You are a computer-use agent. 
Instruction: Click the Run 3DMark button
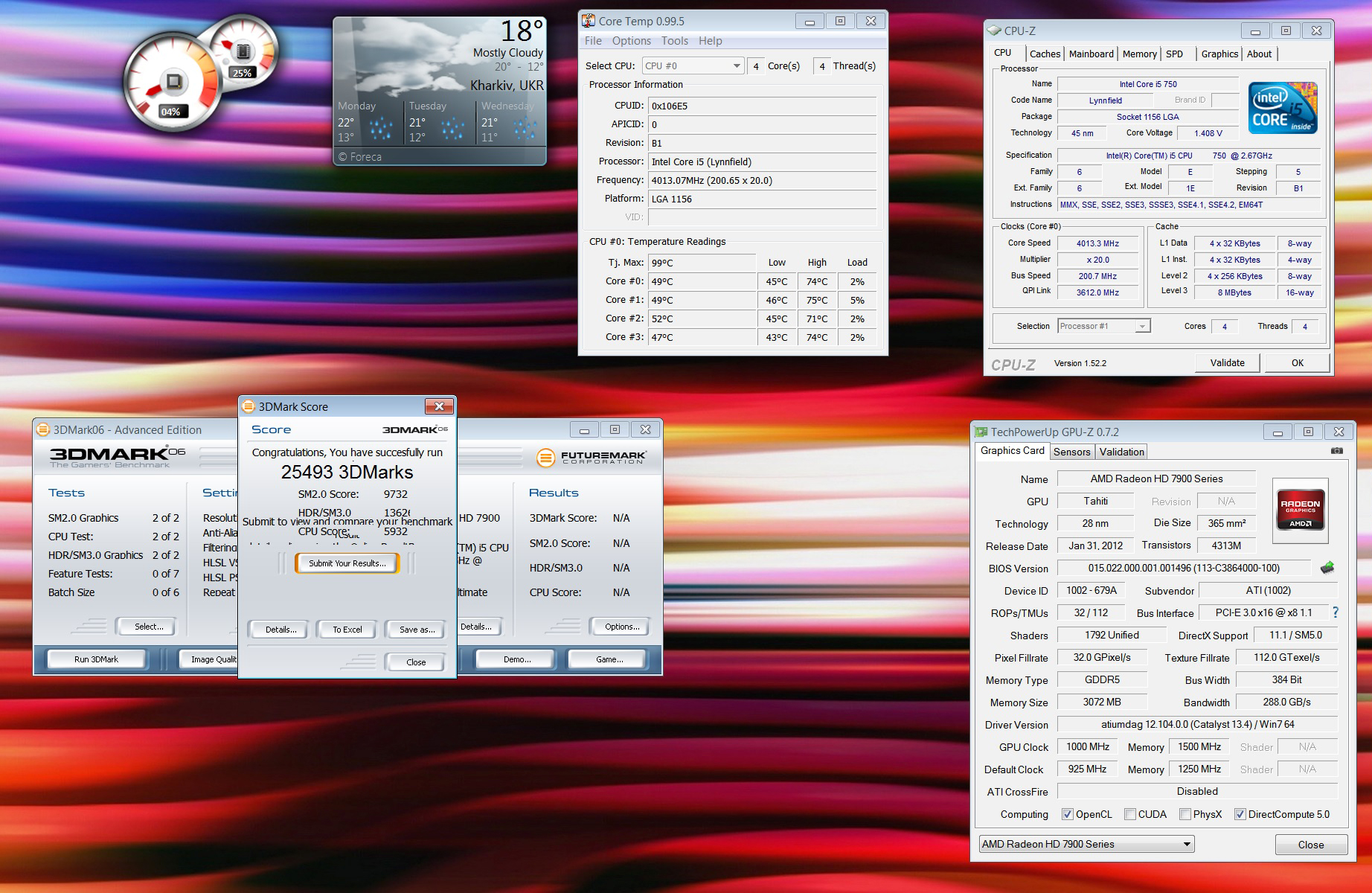(97, 659)
